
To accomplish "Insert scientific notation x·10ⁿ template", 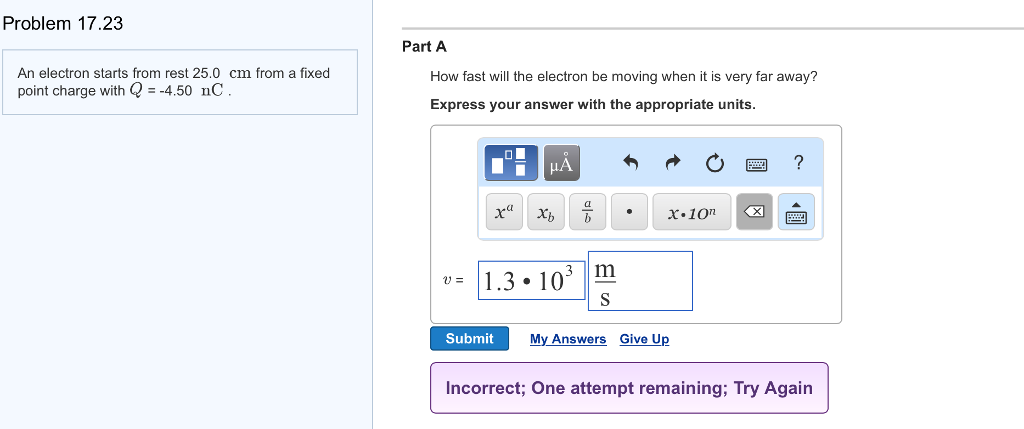I will click(692, 212).
